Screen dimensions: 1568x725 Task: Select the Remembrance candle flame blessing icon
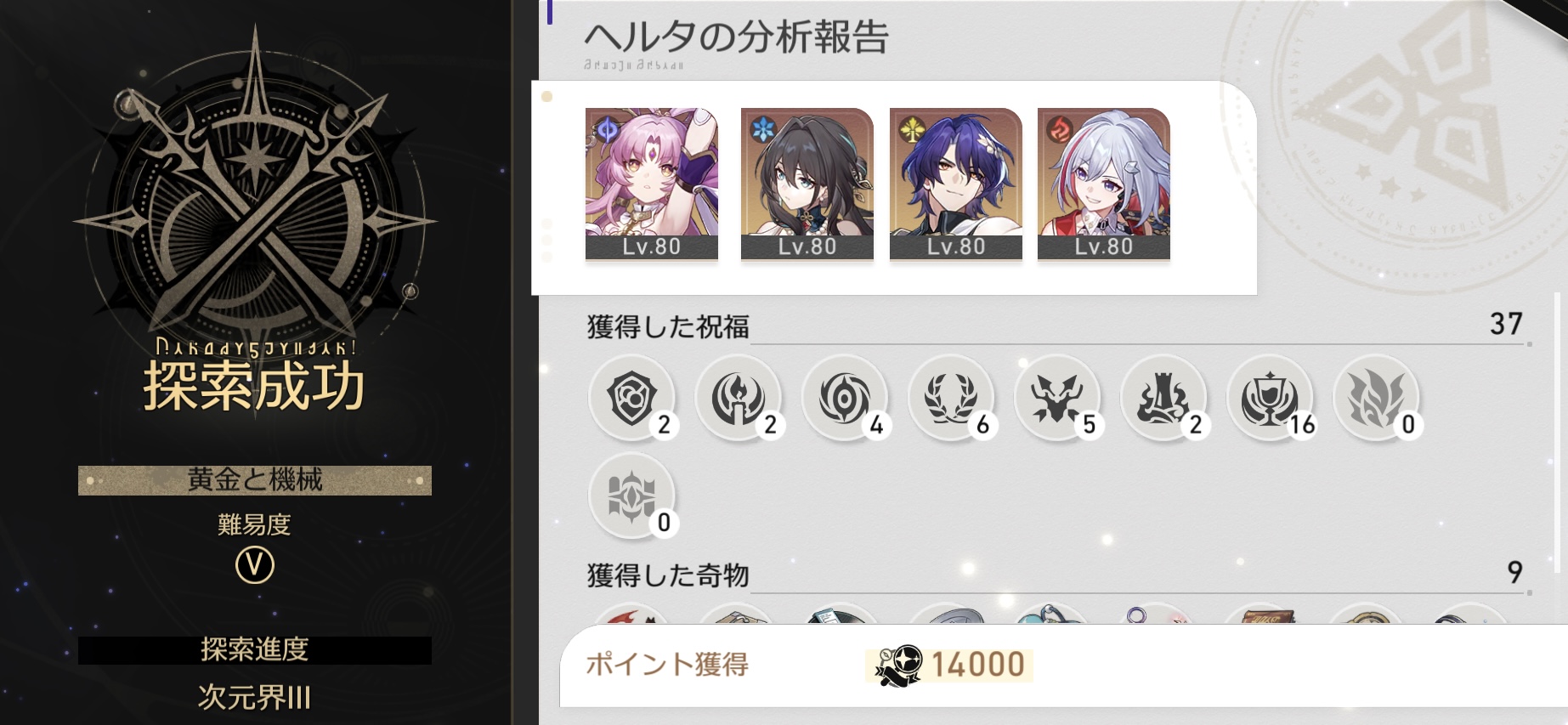click(x=738, y=397)
